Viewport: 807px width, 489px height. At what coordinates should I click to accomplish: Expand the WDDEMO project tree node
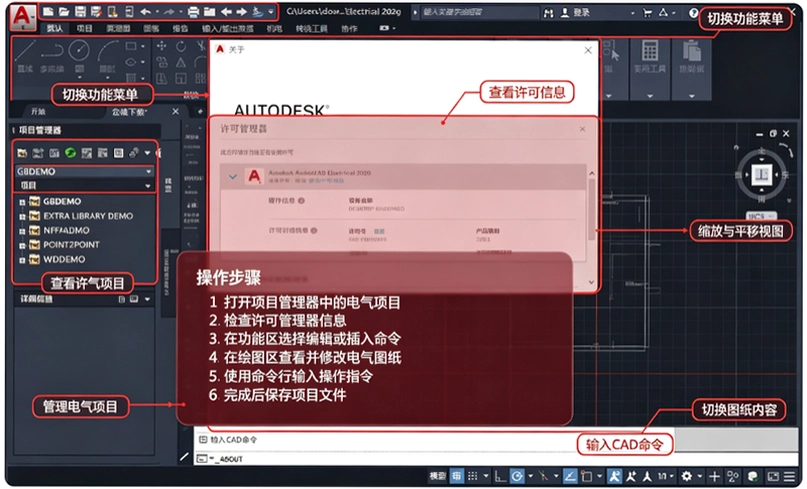22,260
